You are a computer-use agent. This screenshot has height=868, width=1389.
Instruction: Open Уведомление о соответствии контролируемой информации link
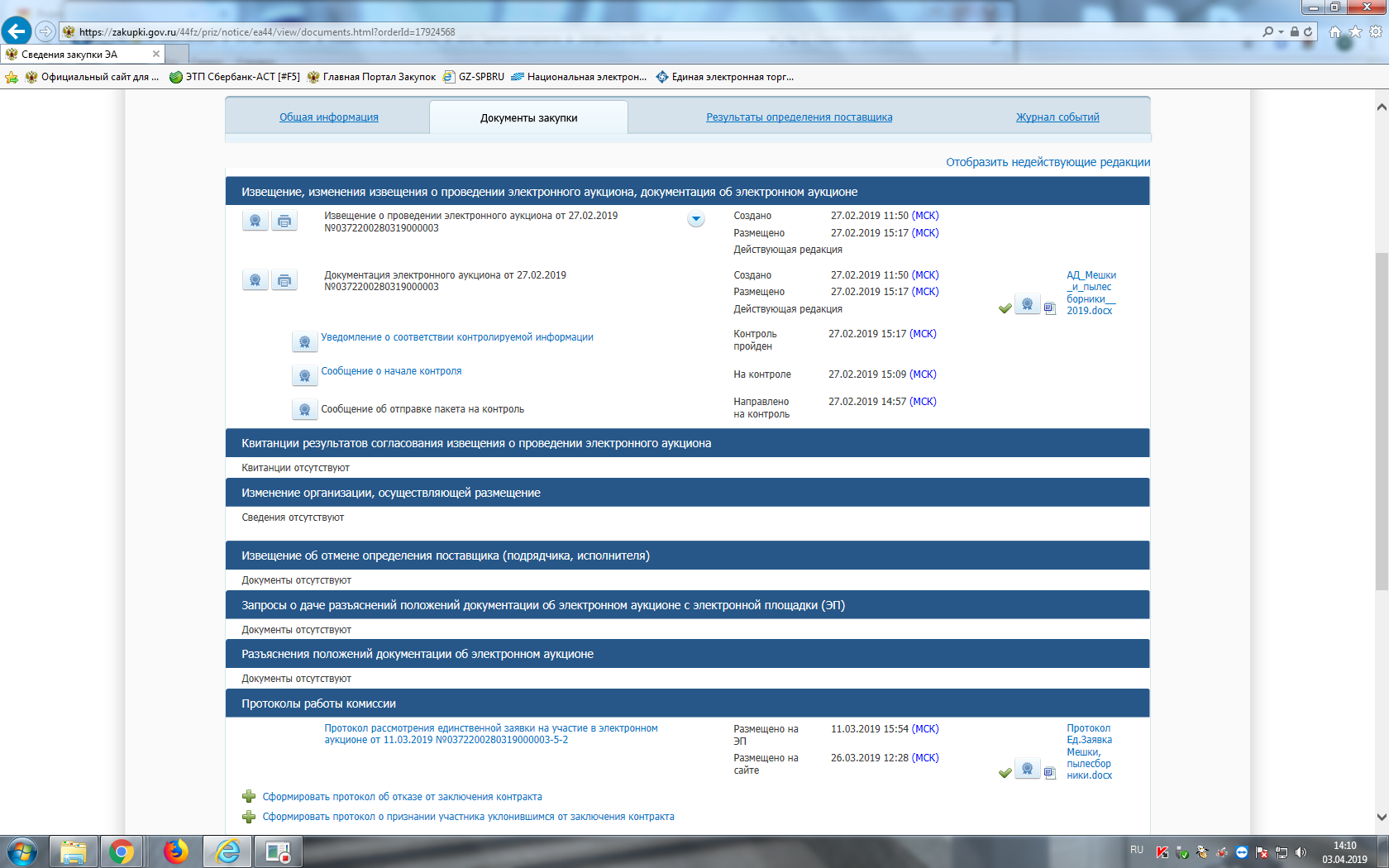tap(456, 337)
